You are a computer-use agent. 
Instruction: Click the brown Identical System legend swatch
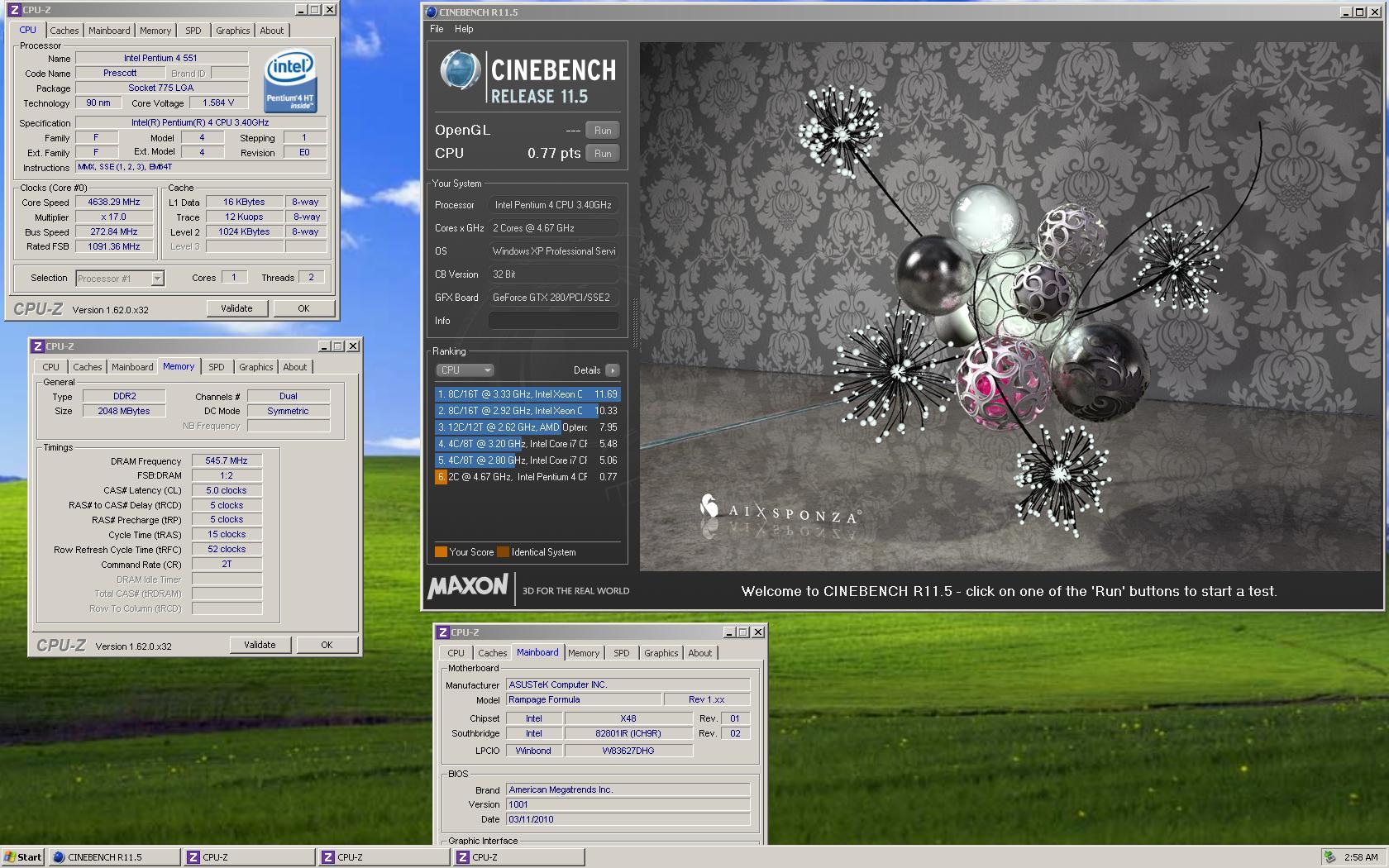[x=503, y=552]
